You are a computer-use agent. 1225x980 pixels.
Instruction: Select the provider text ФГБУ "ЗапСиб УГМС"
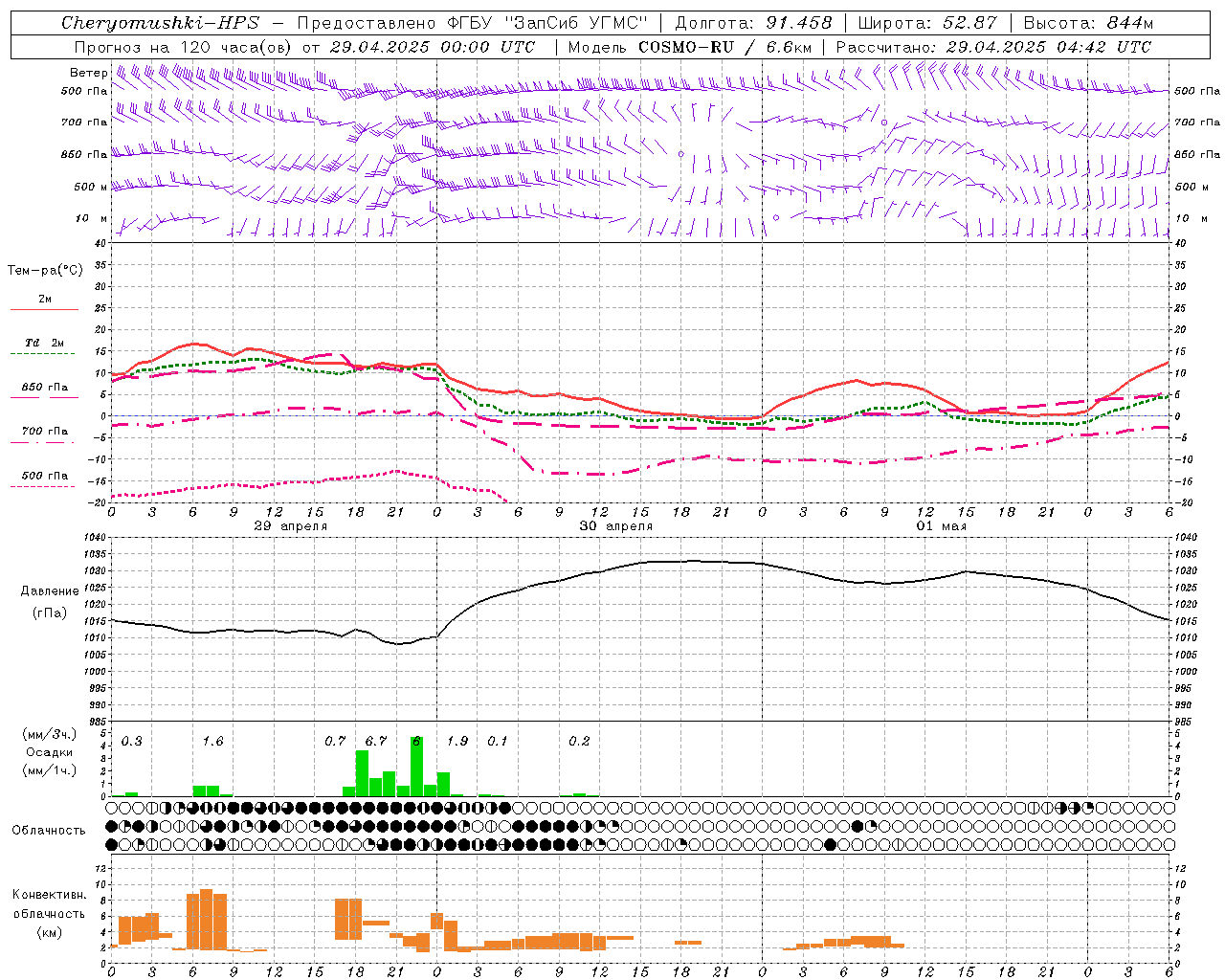click(x=547, y=23)
